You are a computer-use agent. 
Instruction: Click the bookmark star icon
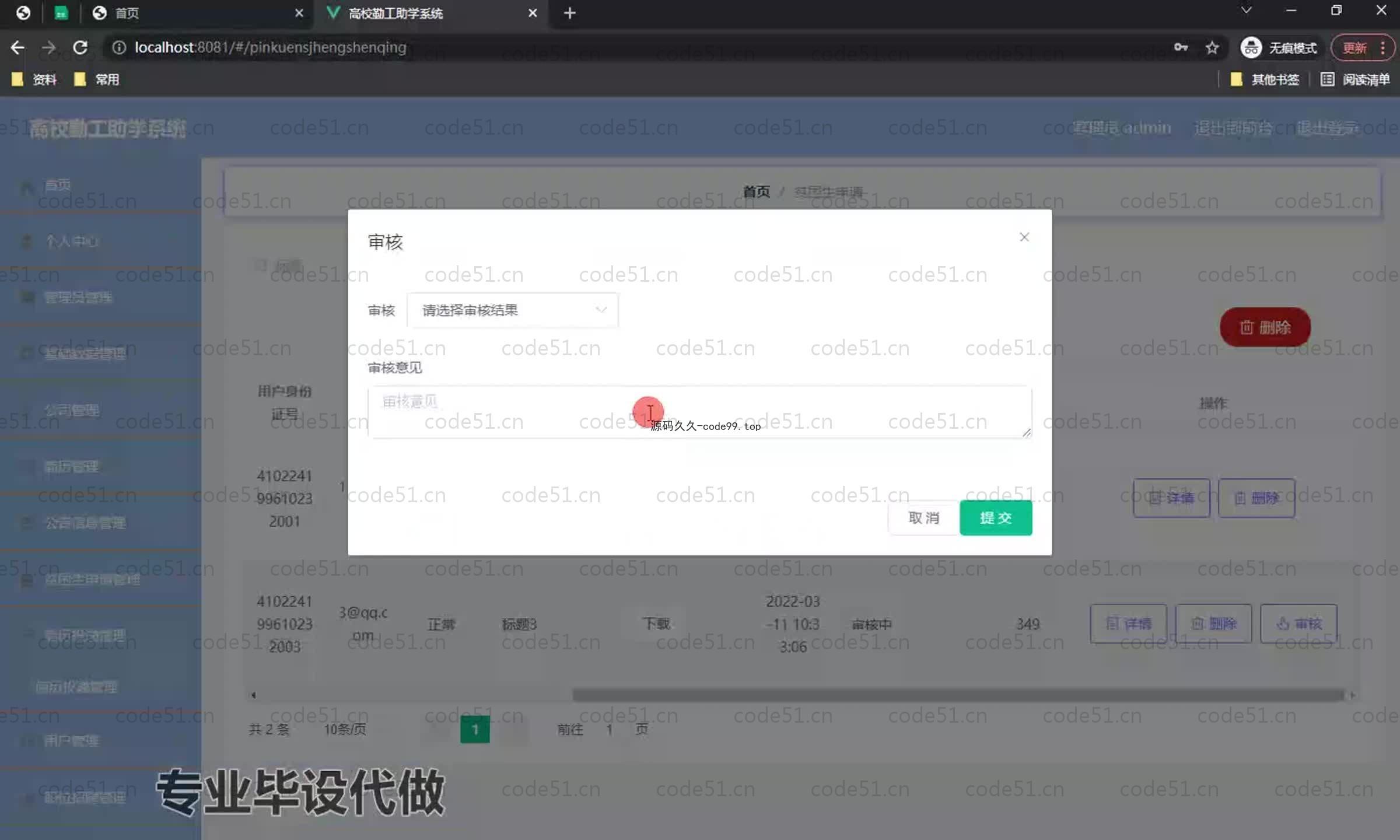click(x=1212, y=47)
